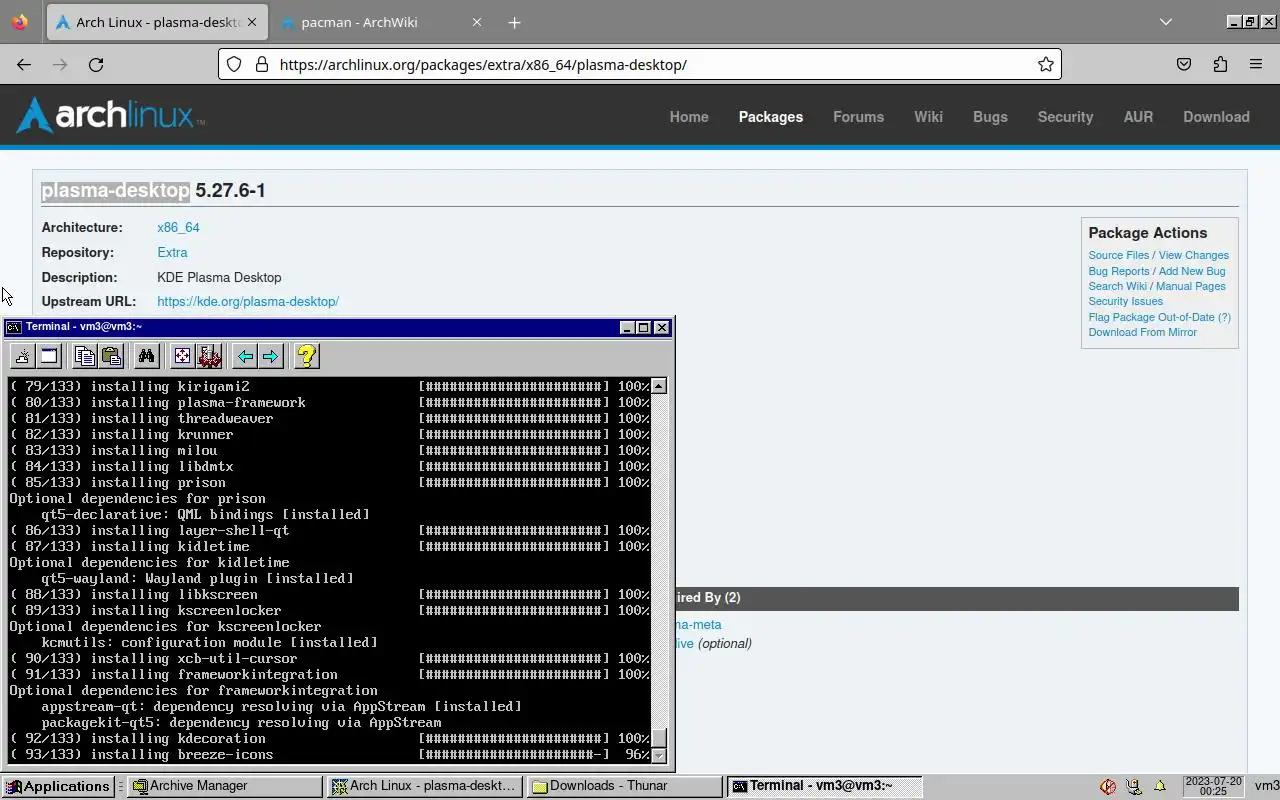Screen dimensions: 1280x800
Task: Open the Save to Pocket icon
Action: click(1184, 64)
